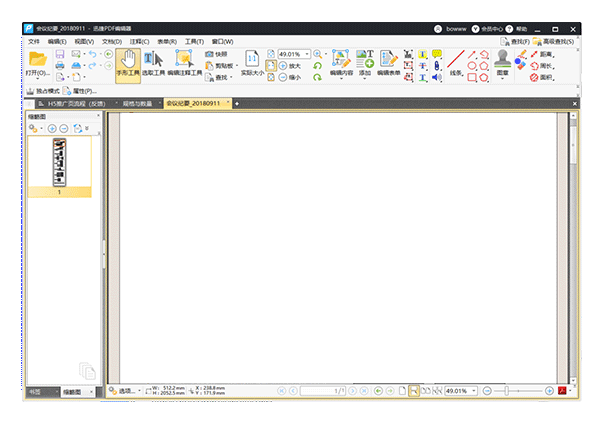This screenshot has width=604, height=424.
Task: Select the Hand tool (手形工具)
Action: click(x=127, y=63)
